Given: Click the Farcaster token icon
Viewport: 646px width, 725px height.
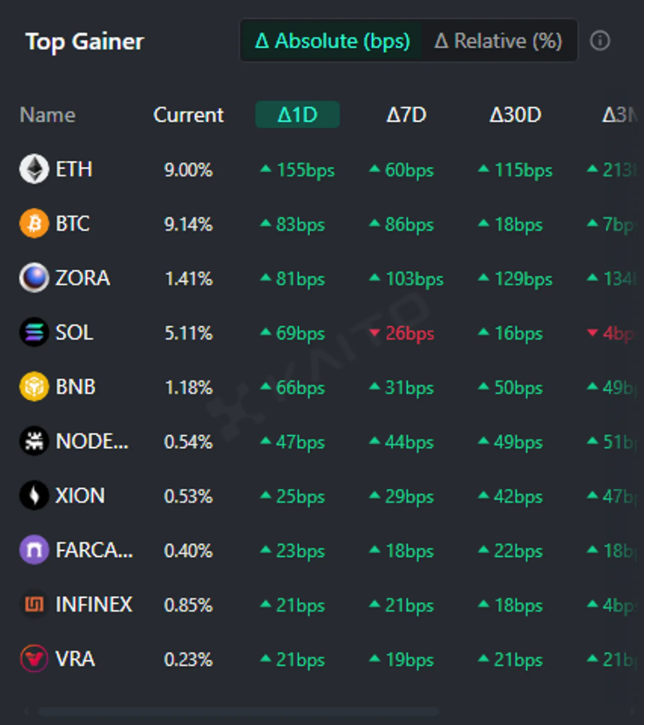Looking at the screenshot, I should 34,550.
